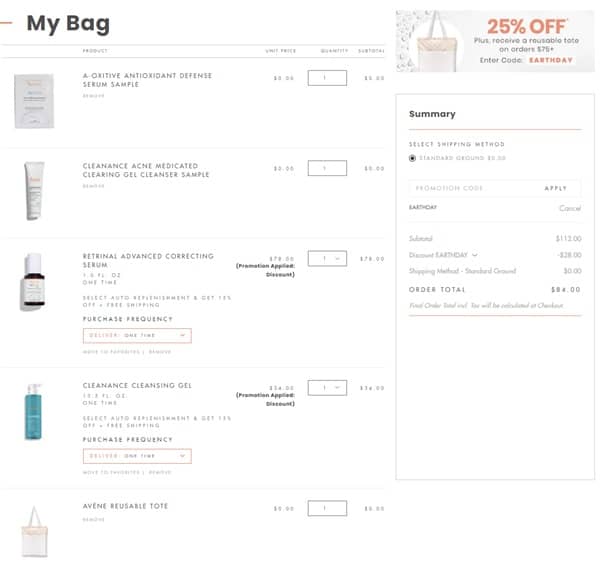The height and width of the screenshot is (575, 600).
Task: Open the Cleanance Cleansing Gel bottle image
Action: coord(33,410)
